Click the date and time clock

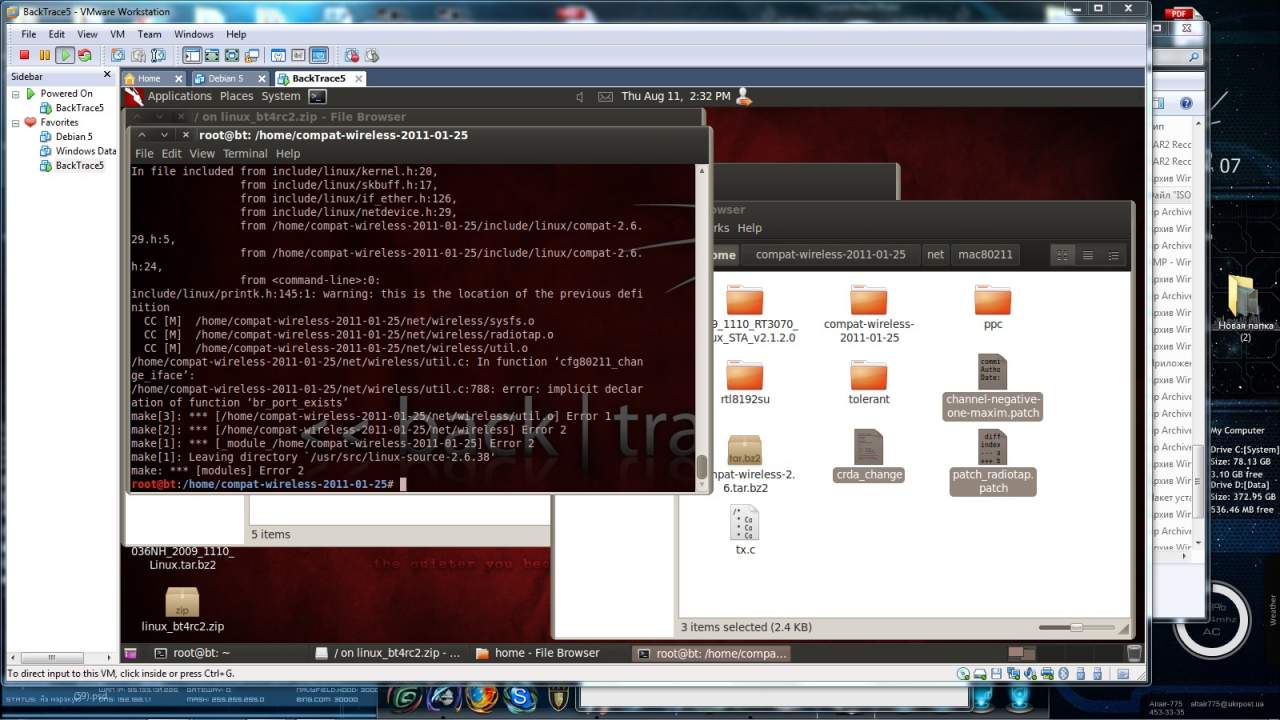[x=676, y=96]
